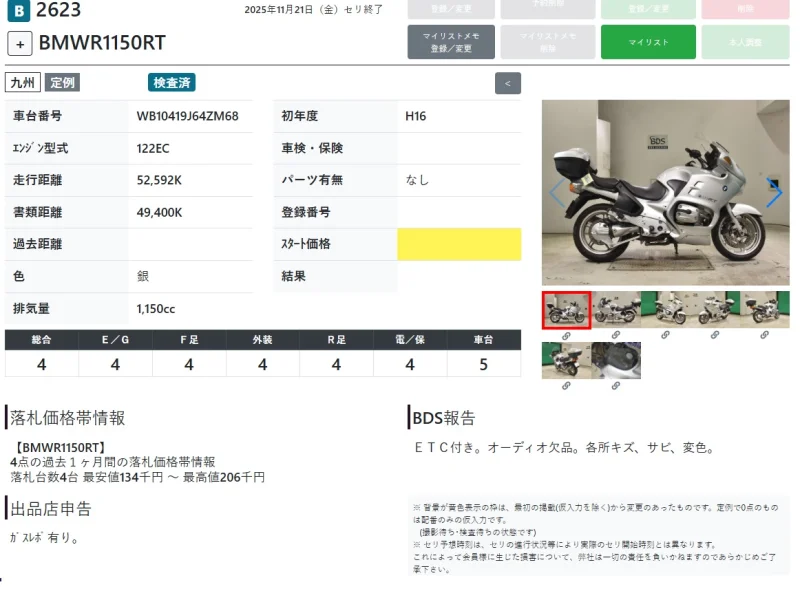Select the fourth top-row motorcycle thumbnail
The width and height of the screenshot is (800, 600).
click(x=715, y=309)
